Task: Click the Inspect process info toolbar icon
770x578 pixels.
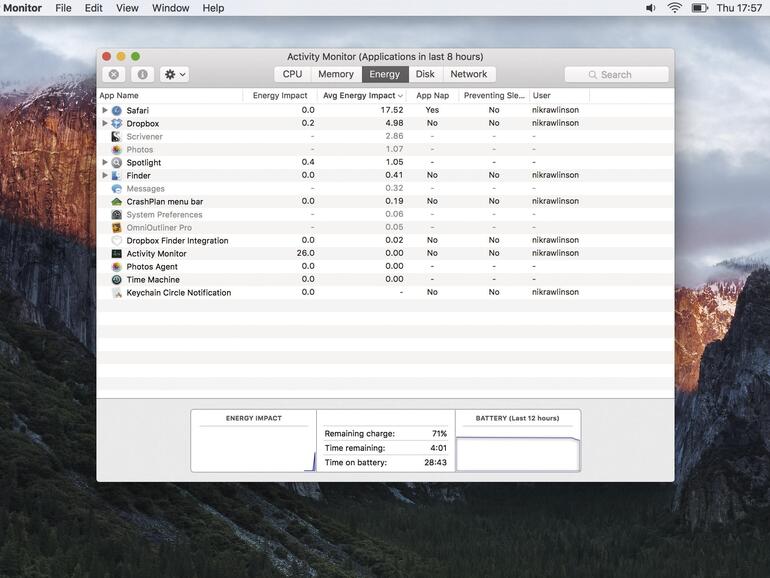Action: pos(142,75)
